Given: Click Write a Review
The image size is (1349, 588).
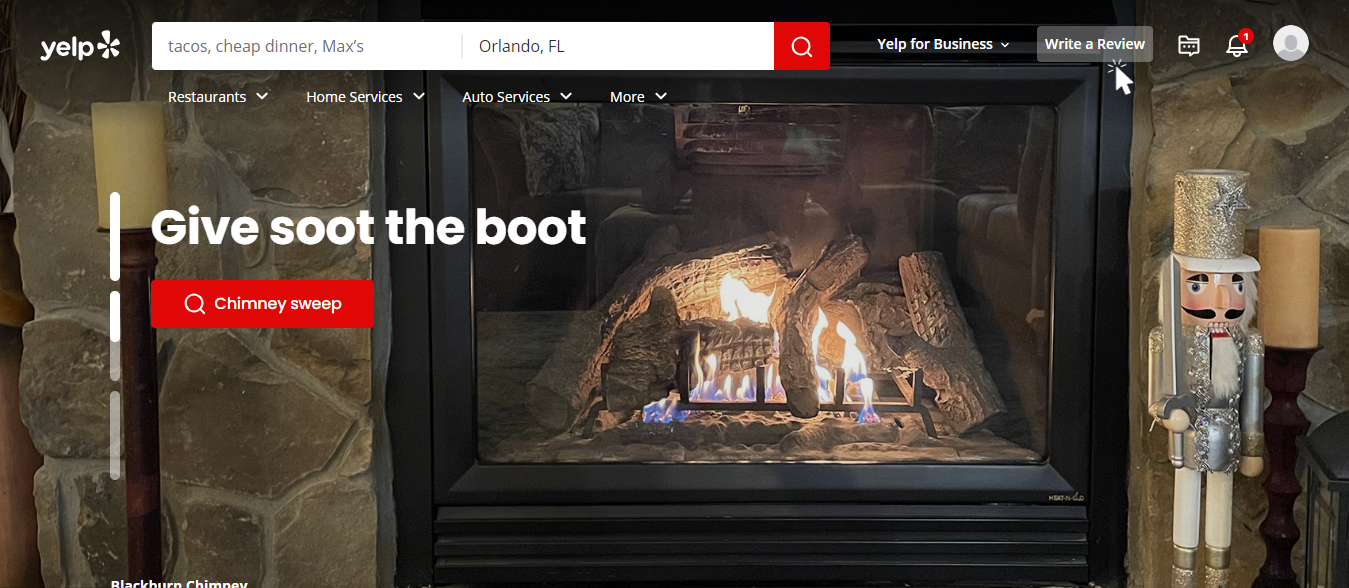Looking at the screenshot, I should [1095, 44].
